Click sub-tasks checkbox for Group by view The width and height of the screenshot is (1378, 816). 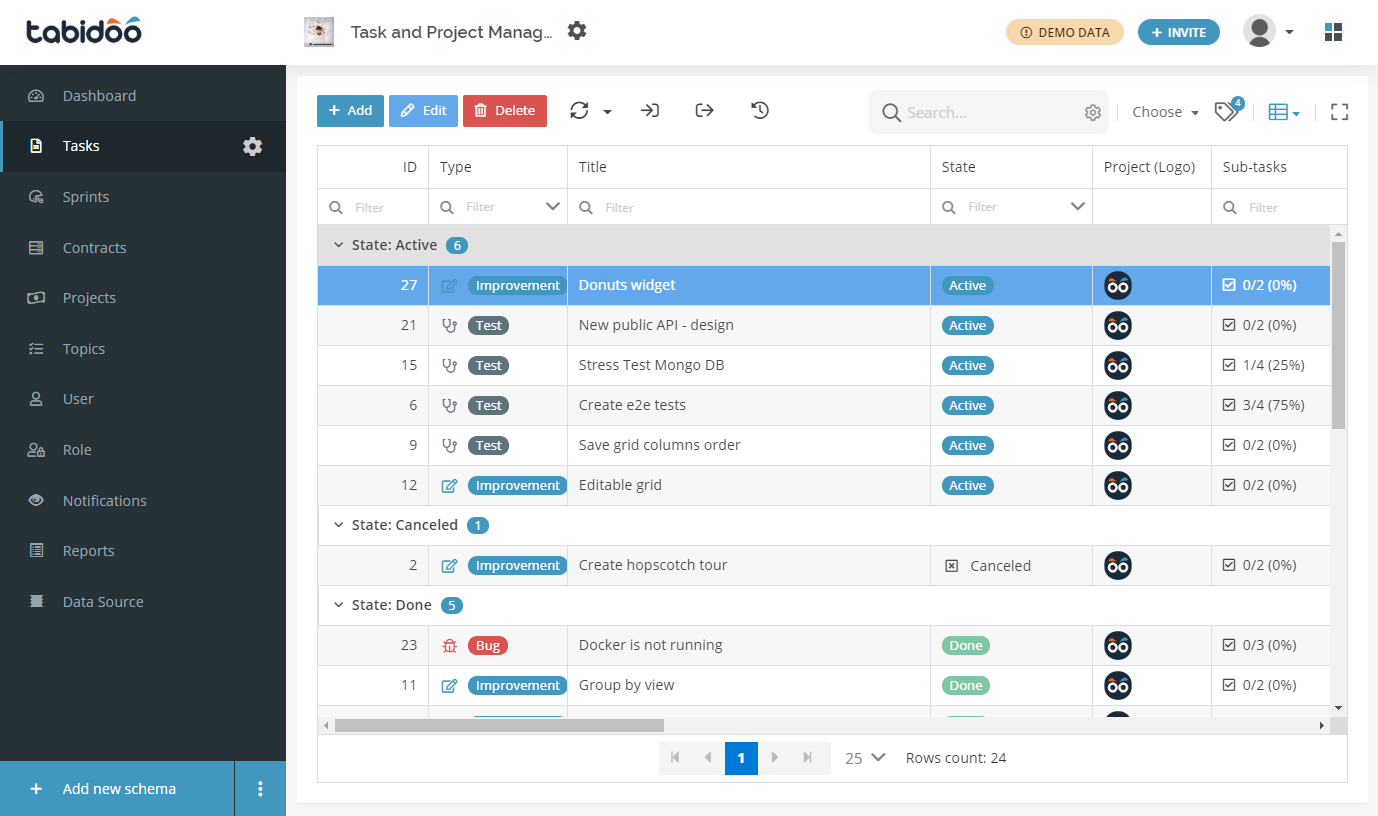[x=1229, y=685]
